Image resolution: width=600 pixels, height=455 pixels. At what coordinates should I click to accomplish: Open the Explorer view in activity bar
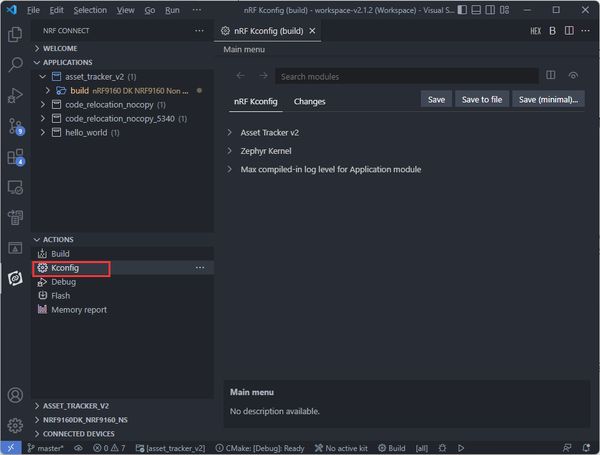(x=15, y=34)
